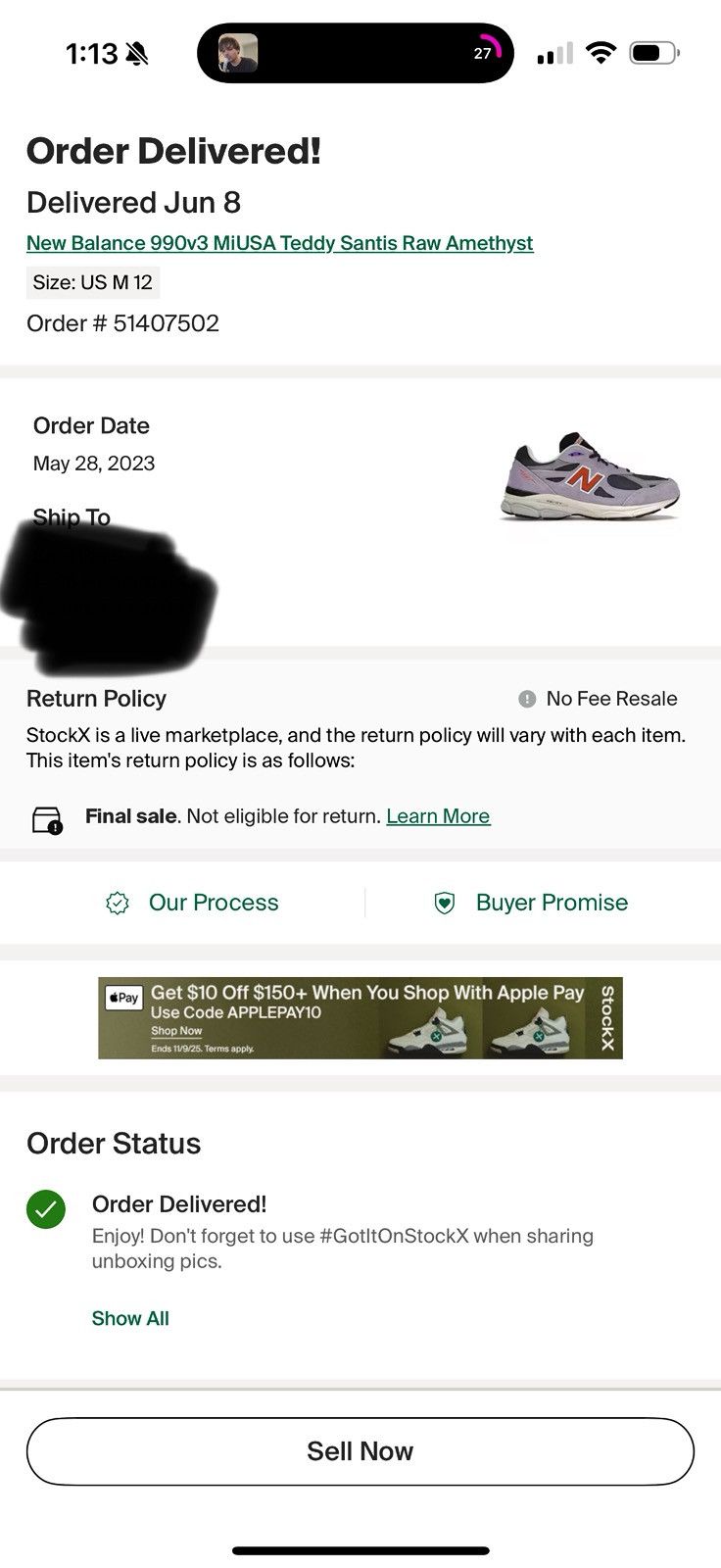Tap the No Fee Resale info icon

point(527,699)
